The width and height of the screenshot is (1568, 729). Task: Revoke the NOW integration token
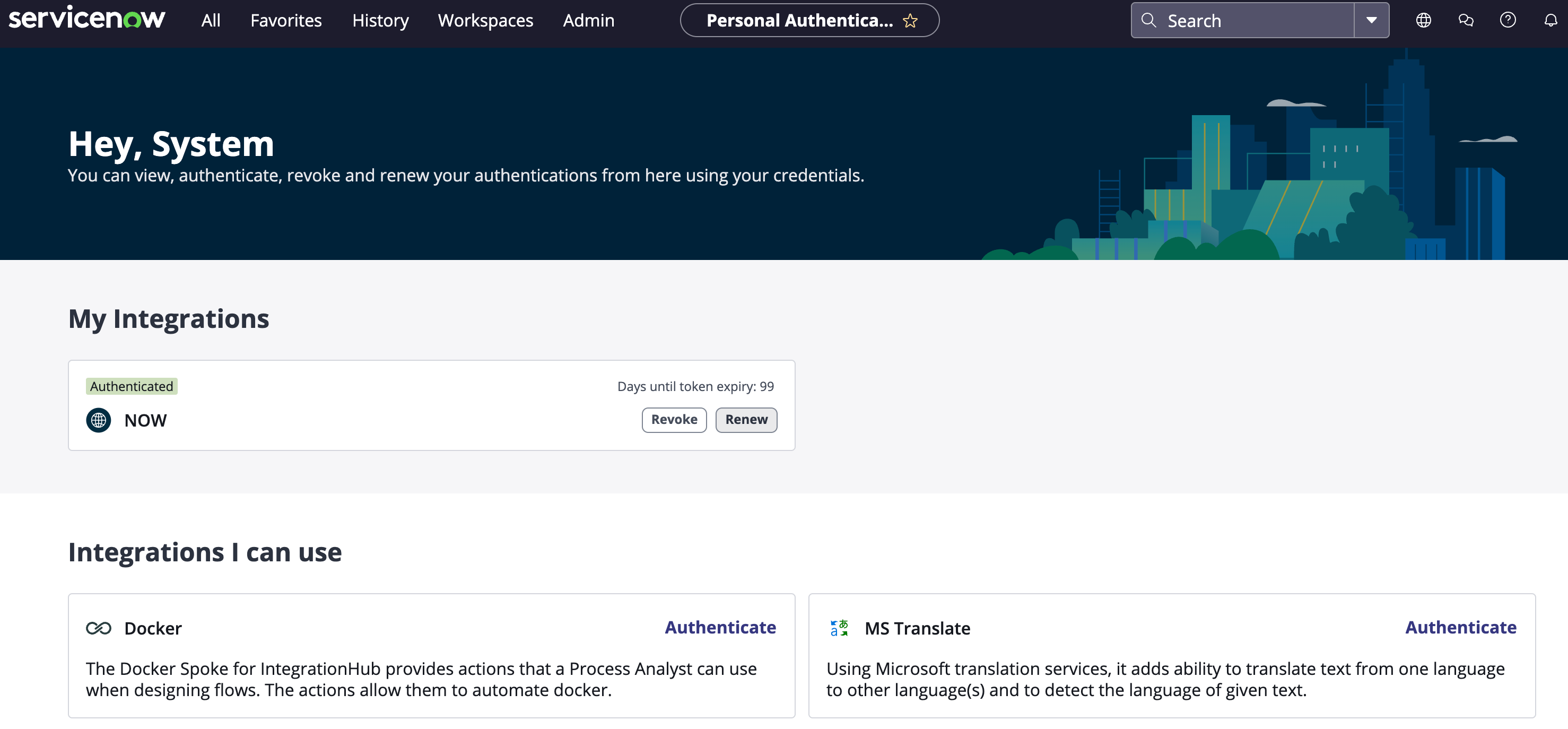coord(674,420)
